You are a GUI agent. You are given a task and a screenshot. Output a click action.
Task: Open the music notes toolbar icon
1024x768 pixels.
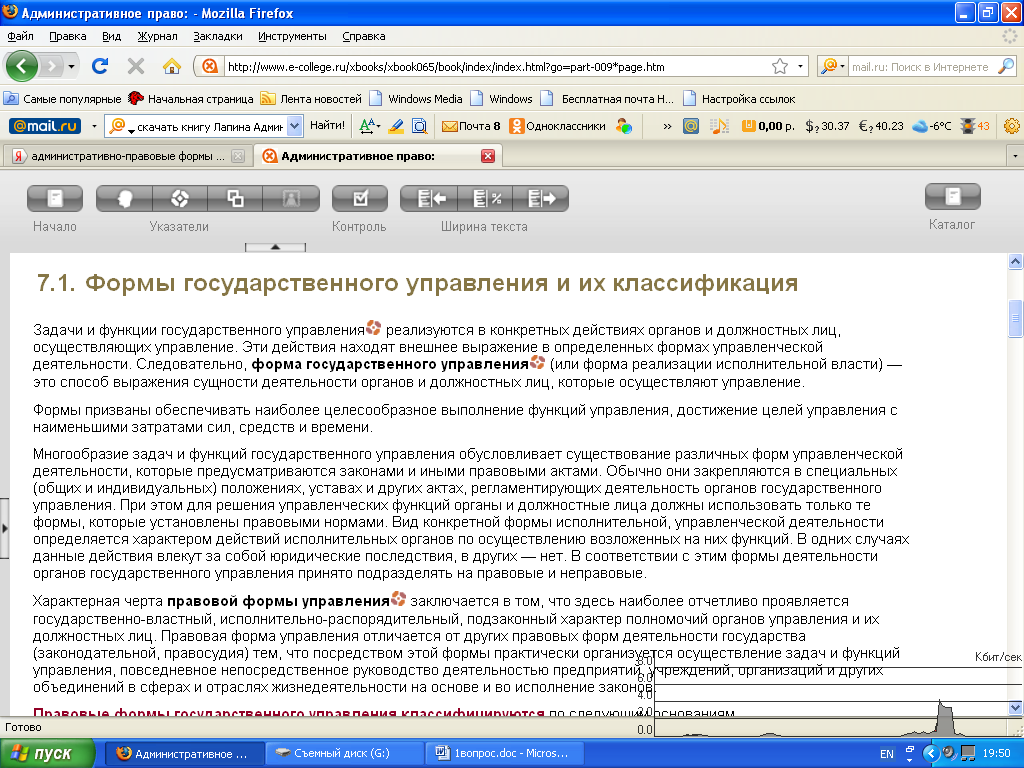pos(719,126)
